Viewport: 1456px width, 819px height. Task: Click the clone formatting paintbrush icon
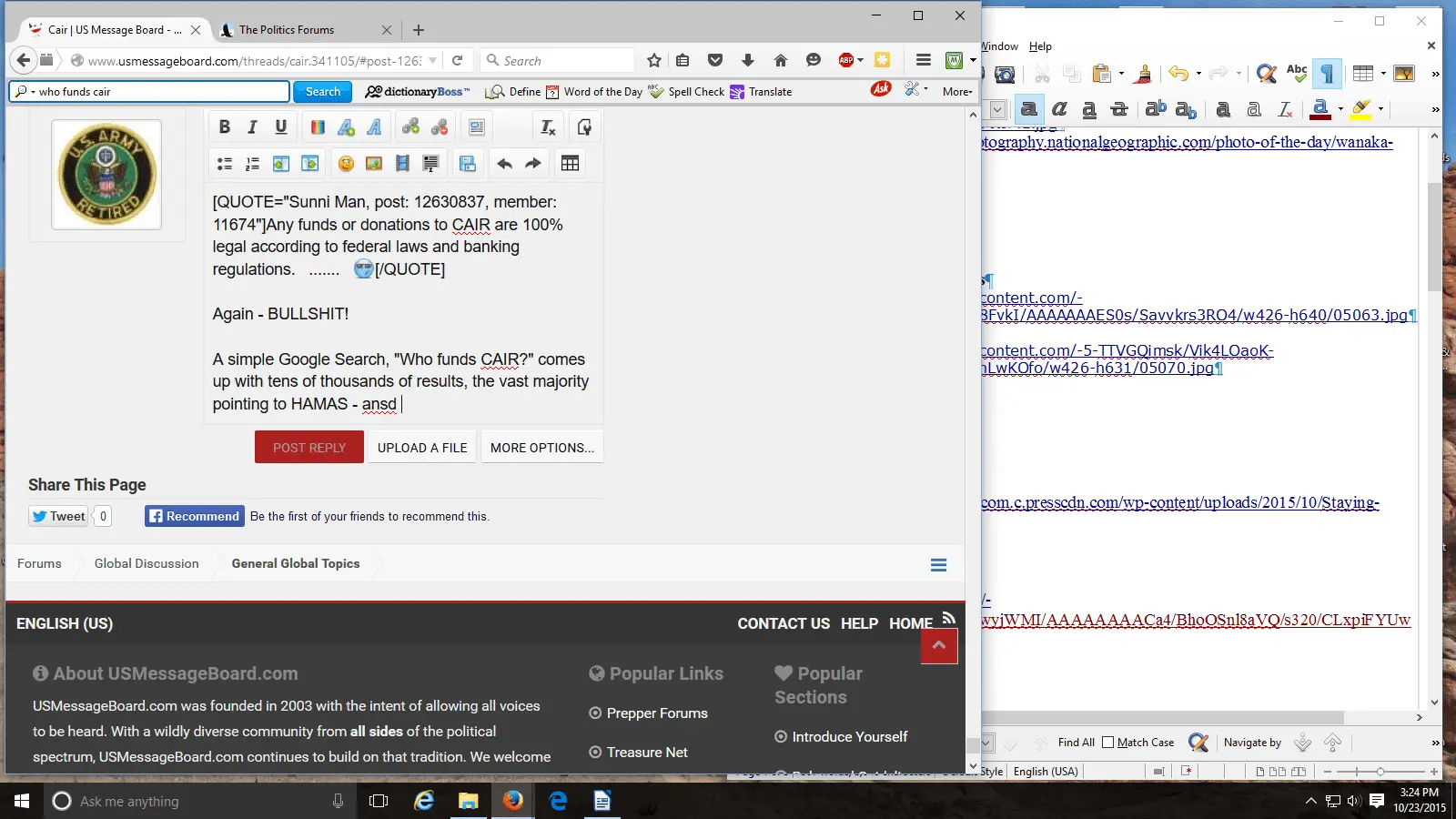pos(1144,74)
